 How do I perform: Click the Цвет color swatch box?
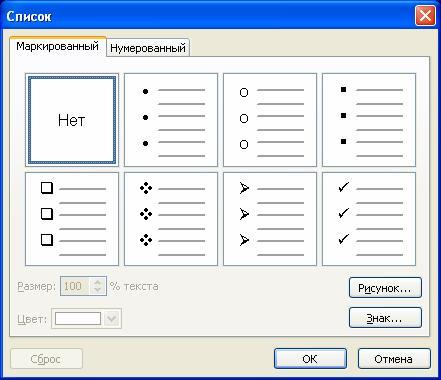78,318
